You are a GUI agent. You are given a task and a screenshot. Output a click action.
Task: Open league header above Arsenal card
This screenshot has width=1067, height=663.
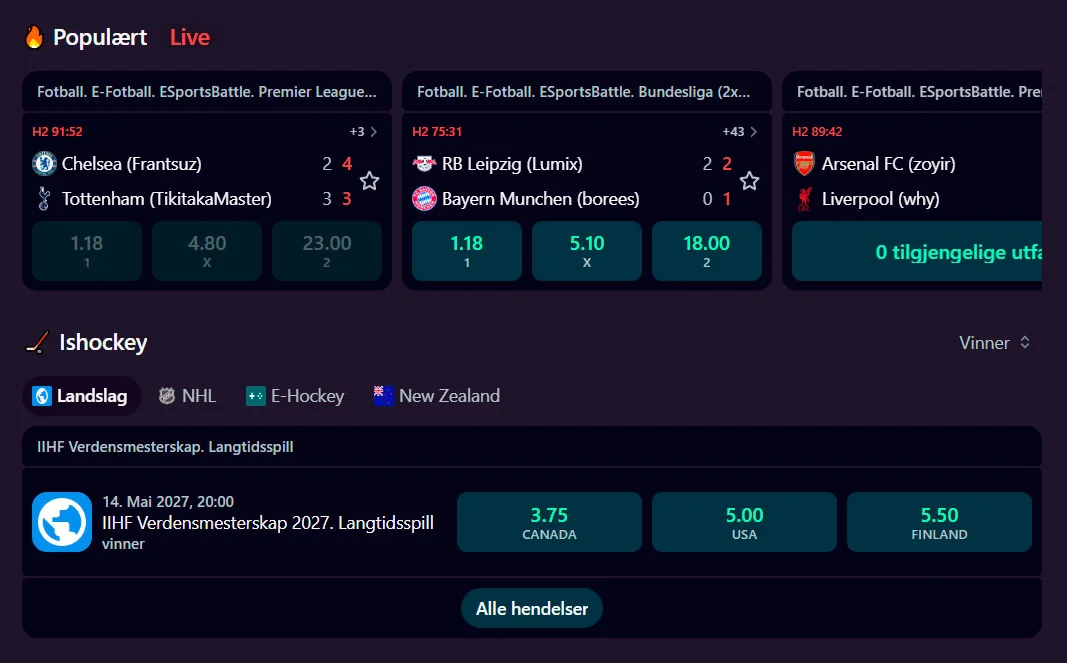pyautogui.click(x=913, y=92)
